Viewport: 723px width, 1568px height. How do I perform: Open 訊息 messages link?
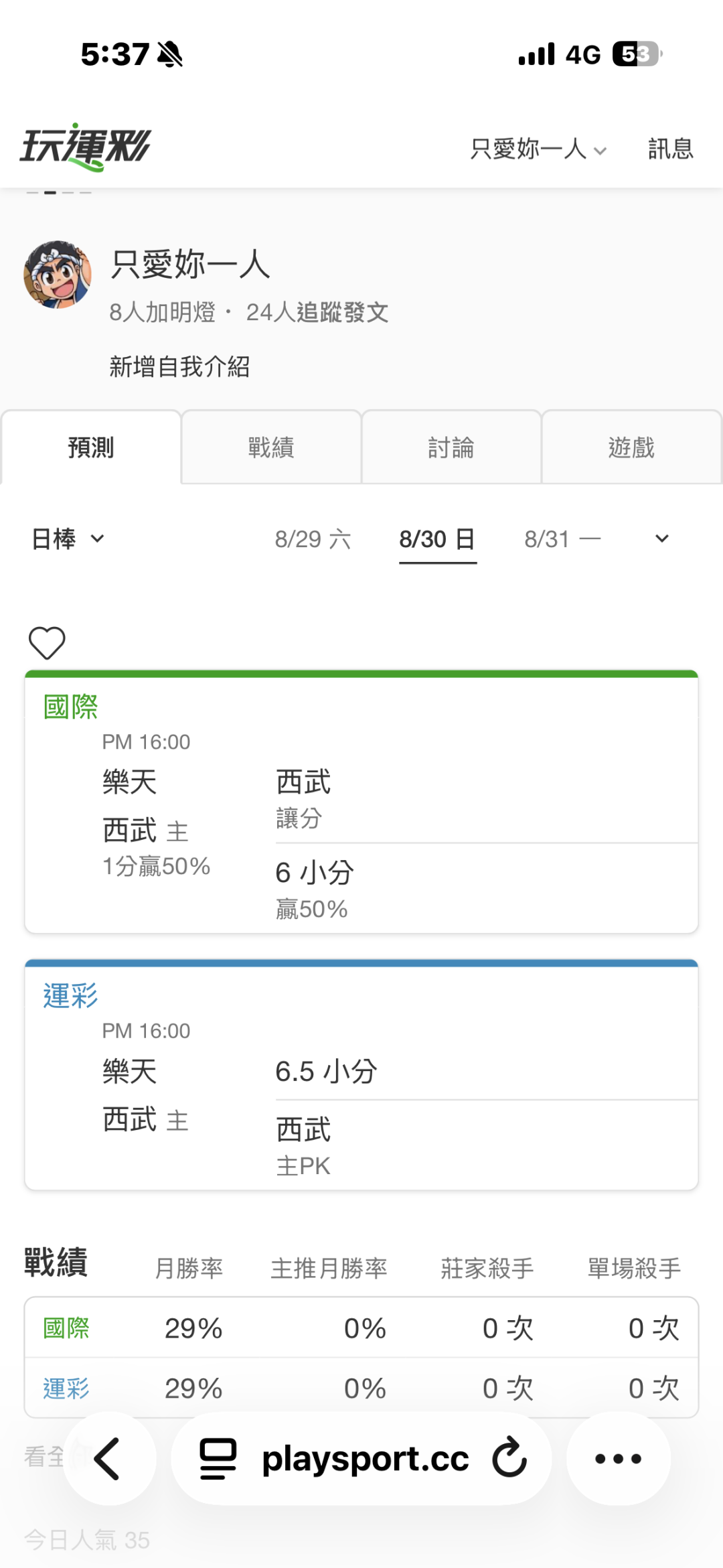[671, 149]
